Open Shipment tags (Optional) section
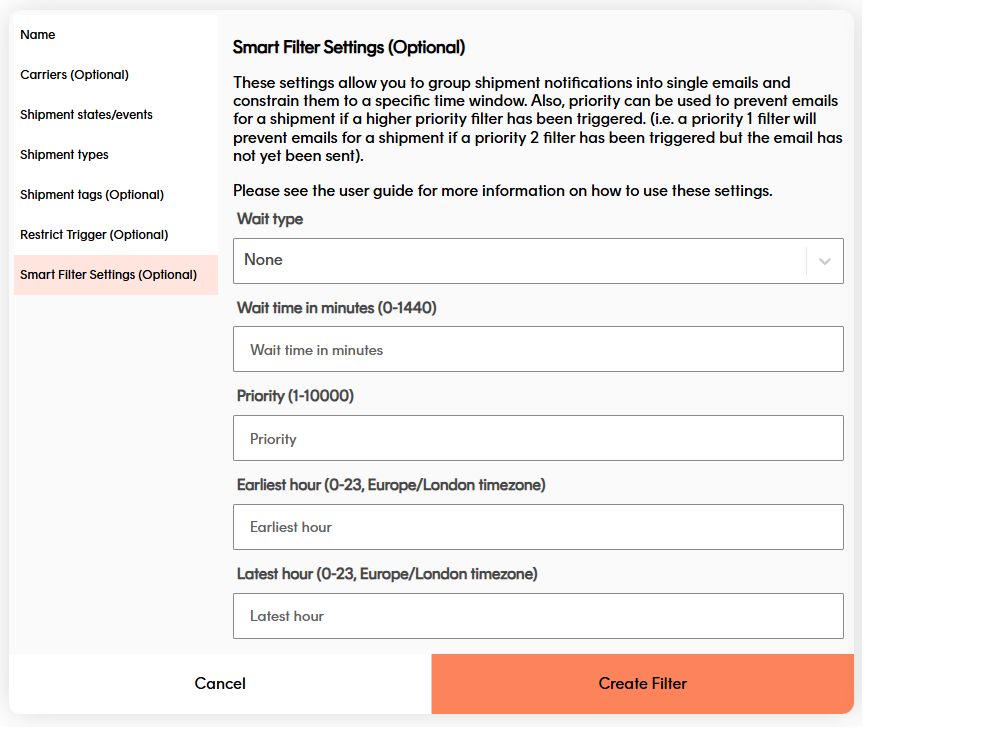986x731 pixels. pyautogui.click(x=92, y=195)
